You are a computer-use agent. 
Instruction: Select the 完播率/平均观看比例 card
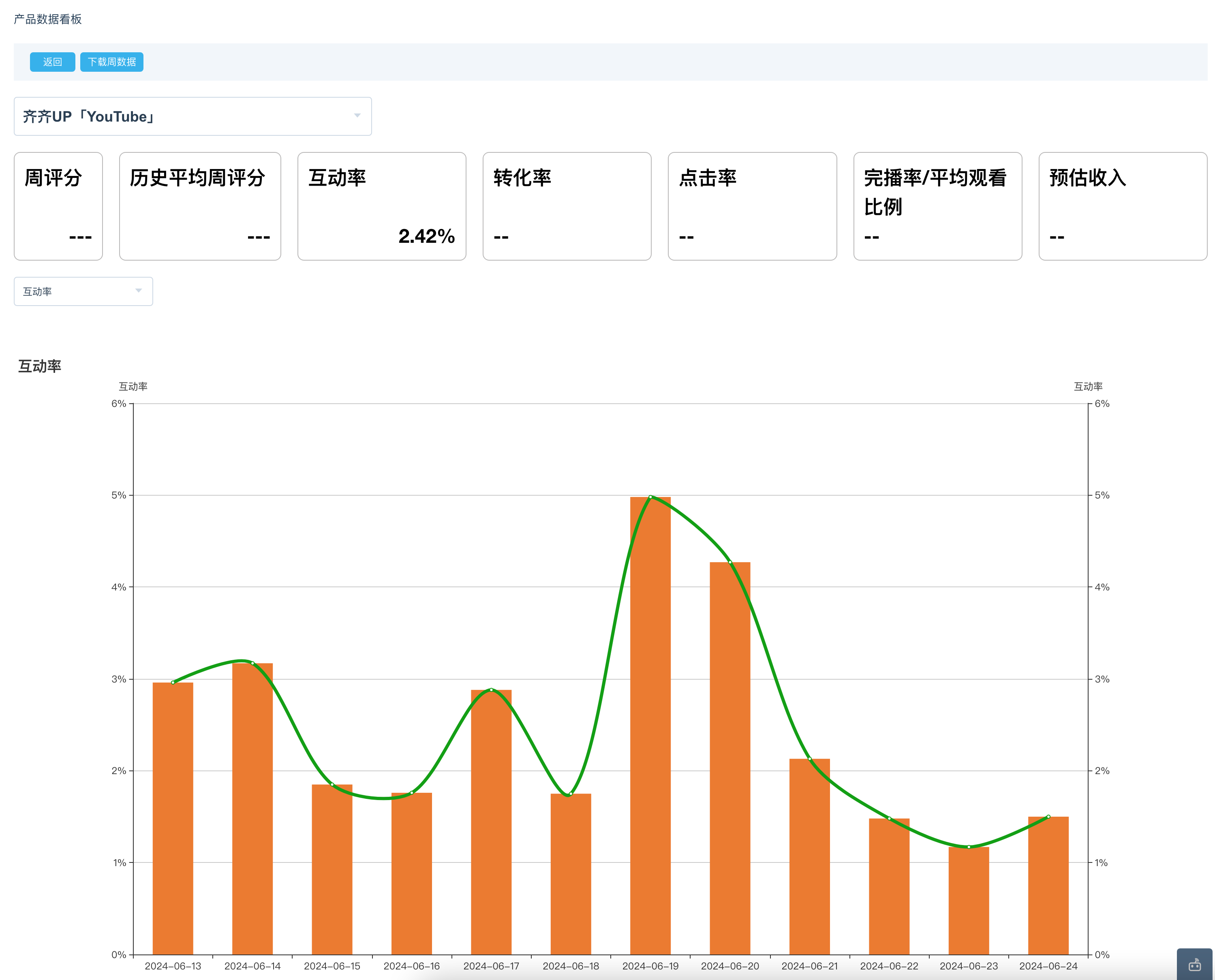(x=937, y=206)
